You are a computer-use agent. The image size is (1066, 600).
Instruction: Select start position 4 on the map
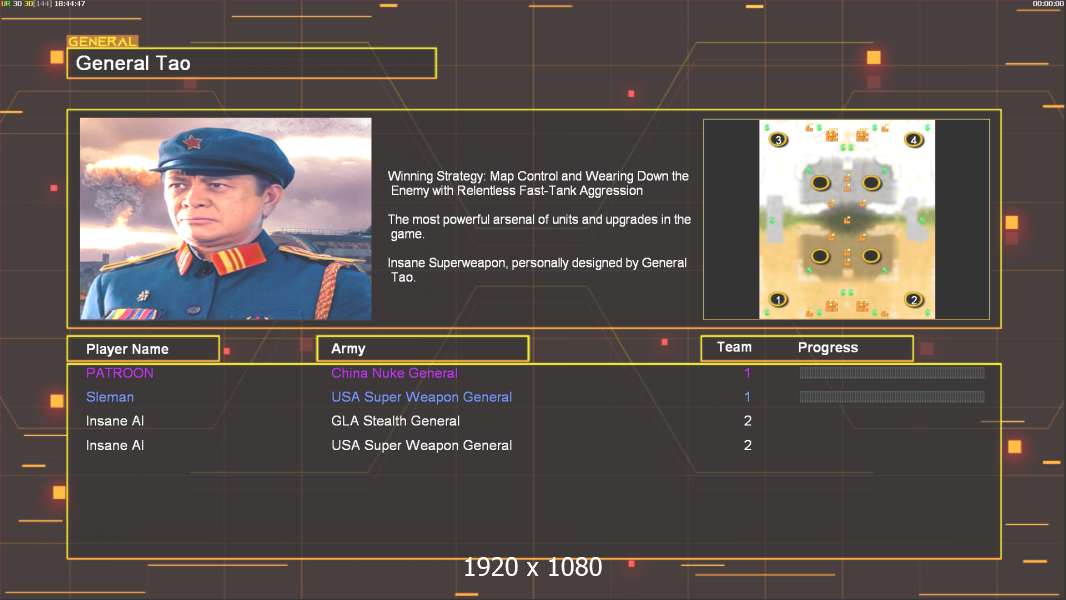(x=914, y=139)
